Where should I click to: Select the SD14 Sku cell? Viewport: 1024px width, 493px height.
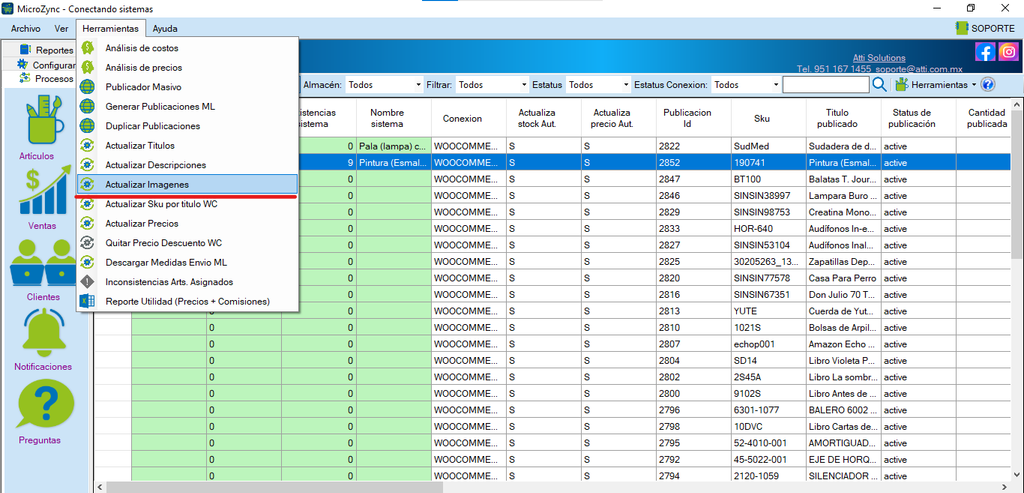(x=769, y=360)
